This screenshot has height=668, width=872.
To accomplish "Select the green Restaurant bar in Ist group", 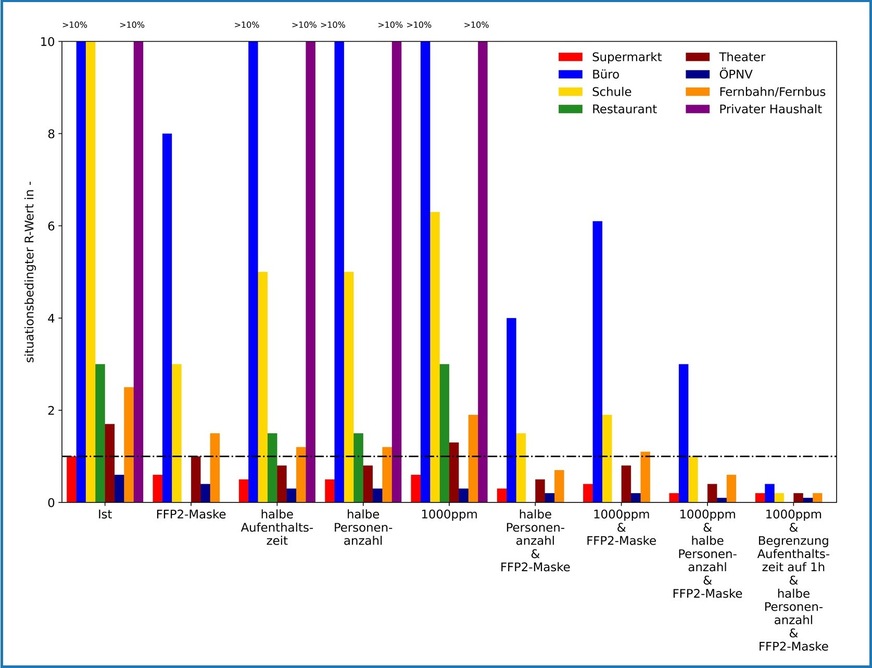I will point(100,433).
